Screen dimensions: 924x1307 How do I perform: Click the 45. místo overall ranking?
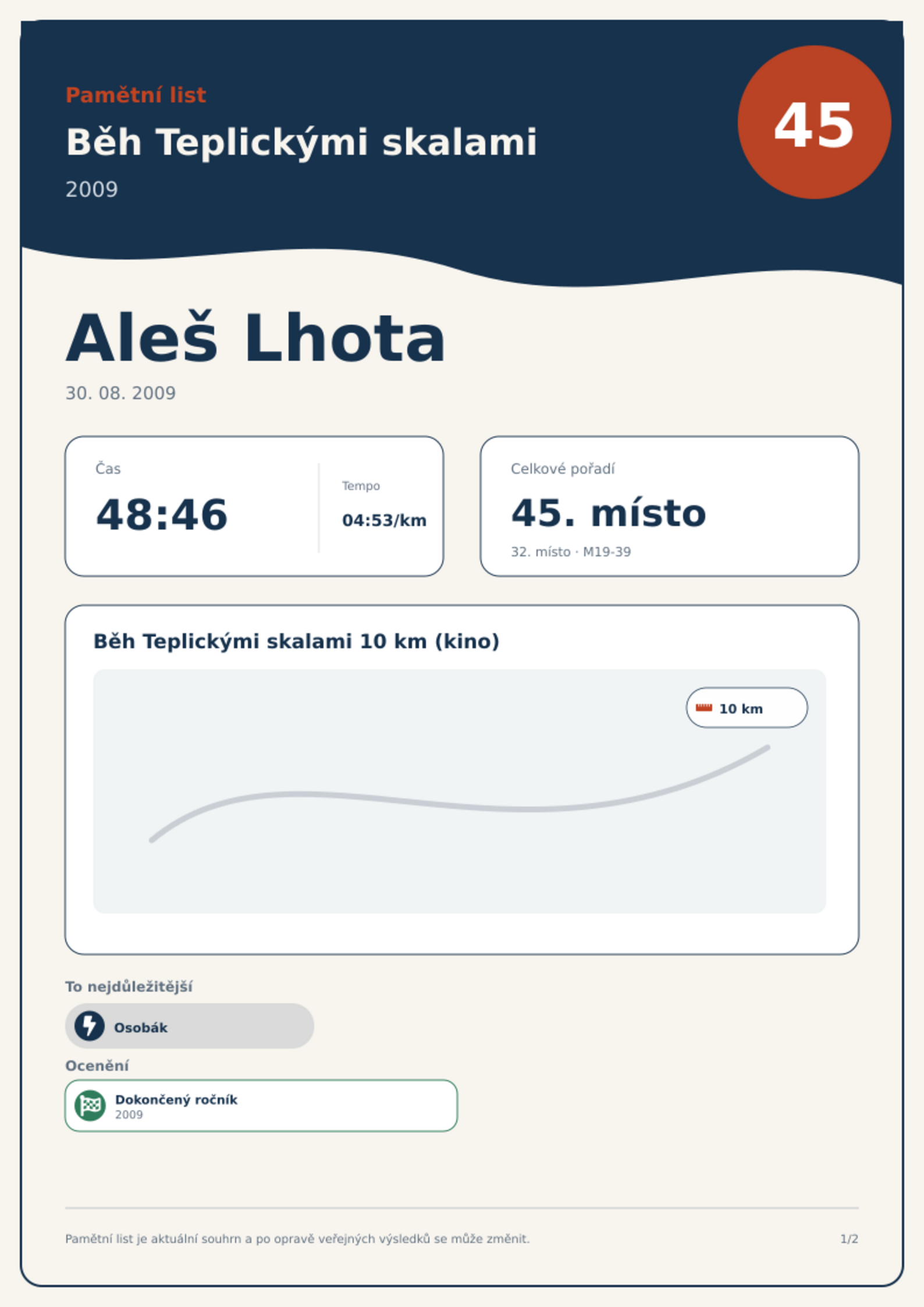[609, 513]
